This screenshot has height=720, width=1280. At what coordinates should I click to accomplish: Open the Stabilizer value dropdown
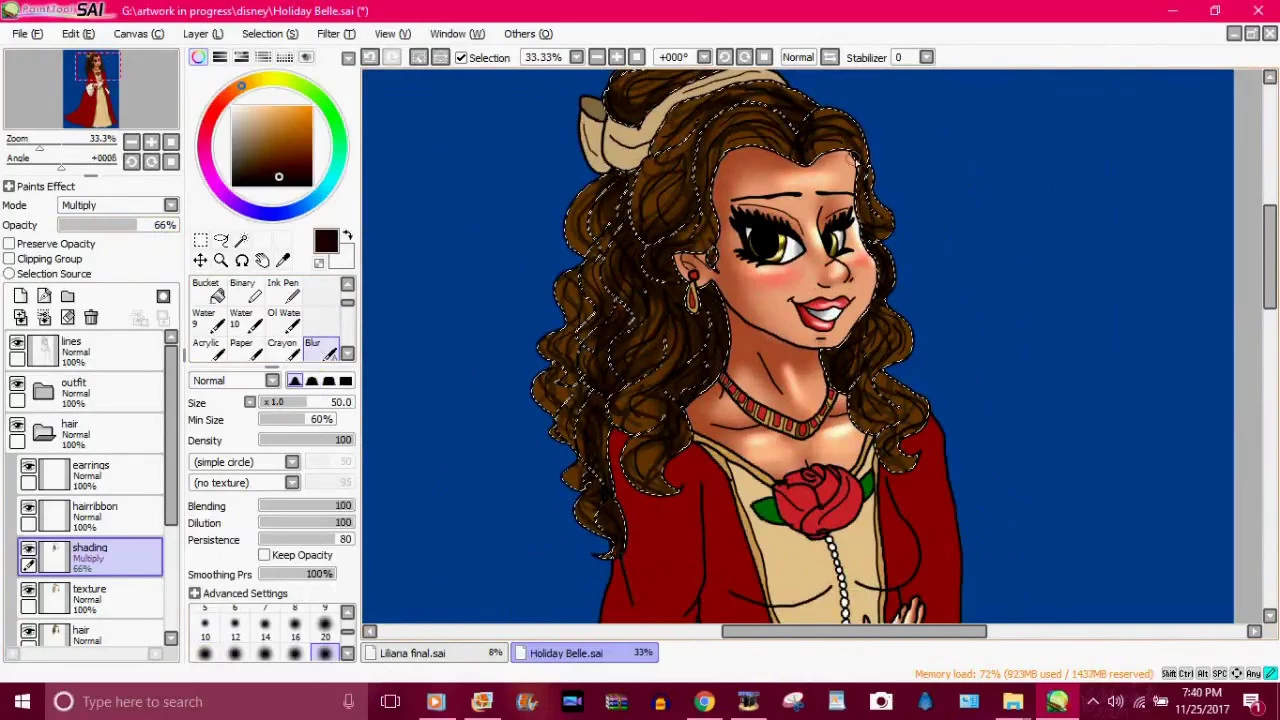[x=926, y=57]
